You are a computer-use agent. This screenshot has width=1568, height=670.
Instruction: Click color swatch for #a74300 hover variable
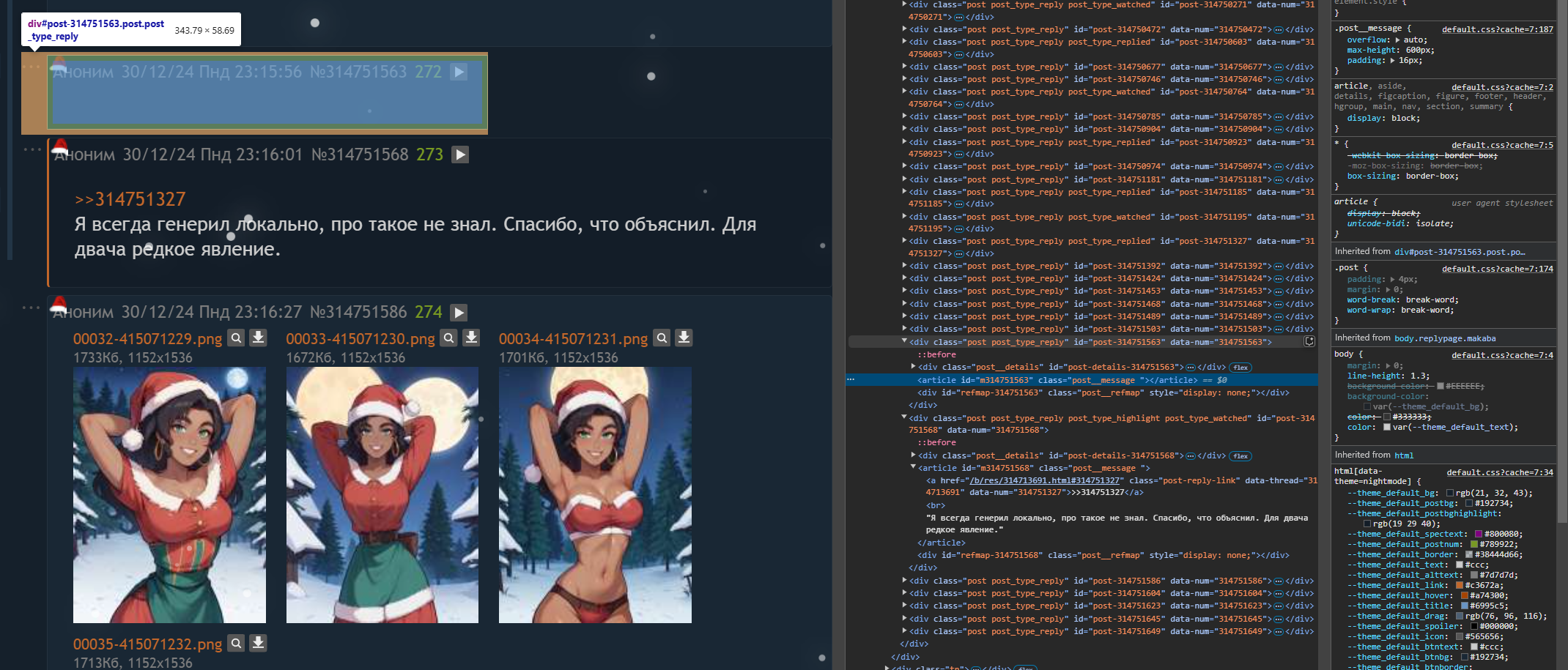coord(1464,596)
